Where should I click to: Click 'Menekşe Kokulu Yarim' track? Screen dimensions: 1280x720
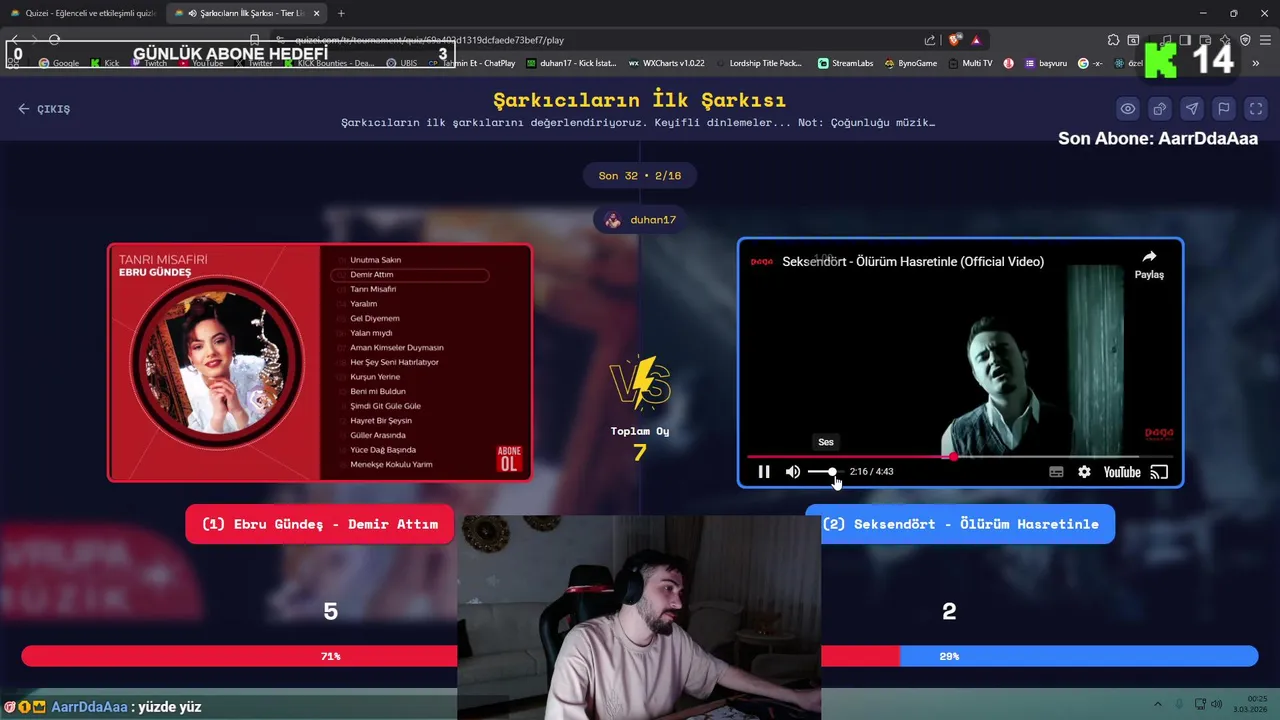(x=391, y=464)
